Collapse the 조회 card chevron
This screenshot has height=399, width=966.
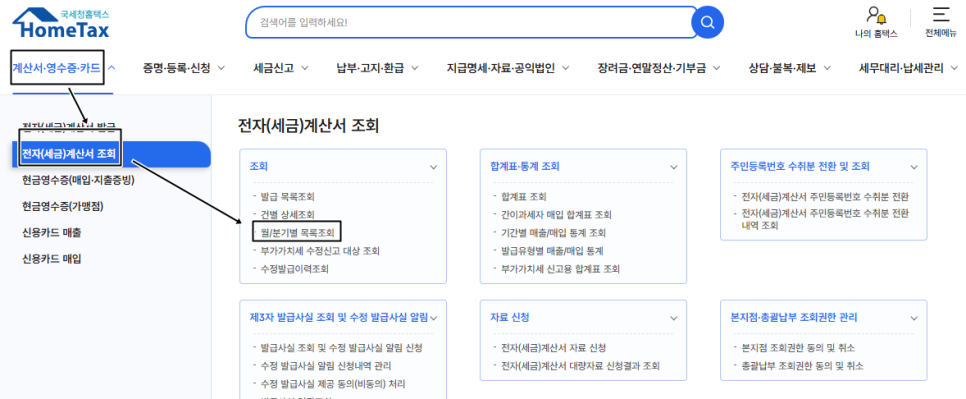tap(433, 167)
